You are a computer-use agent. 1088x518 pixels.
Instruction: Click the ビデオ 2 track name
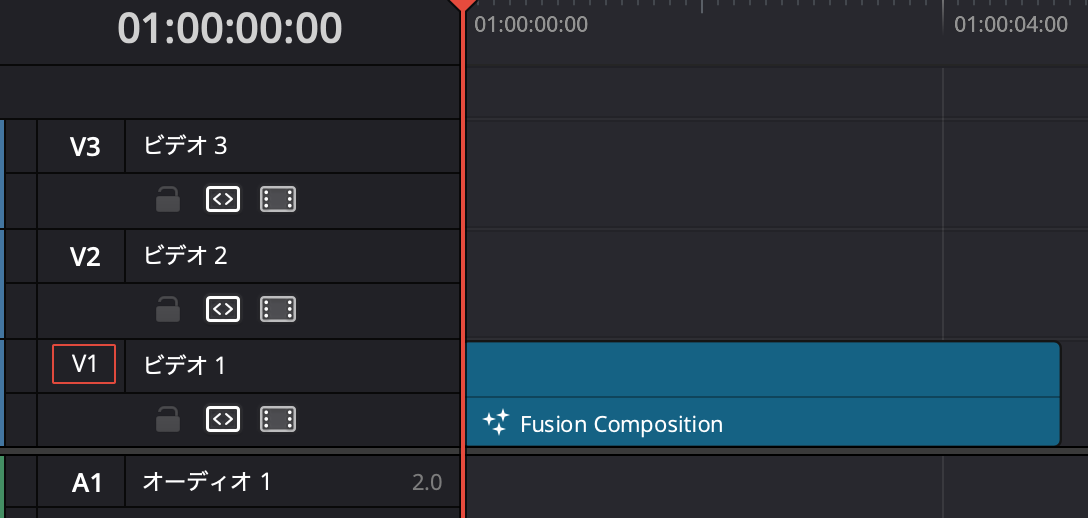pyautogui.click(x=186, y=256)
